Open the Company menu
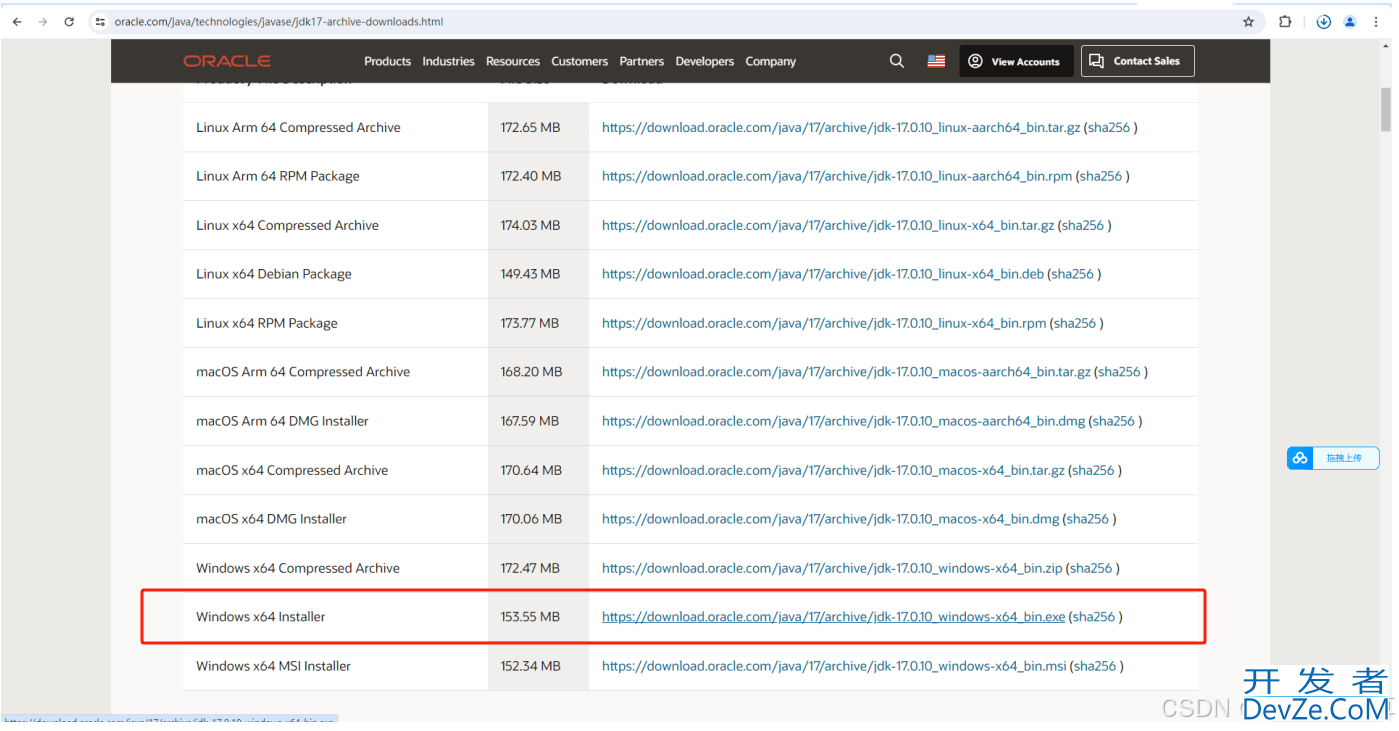 770,61
